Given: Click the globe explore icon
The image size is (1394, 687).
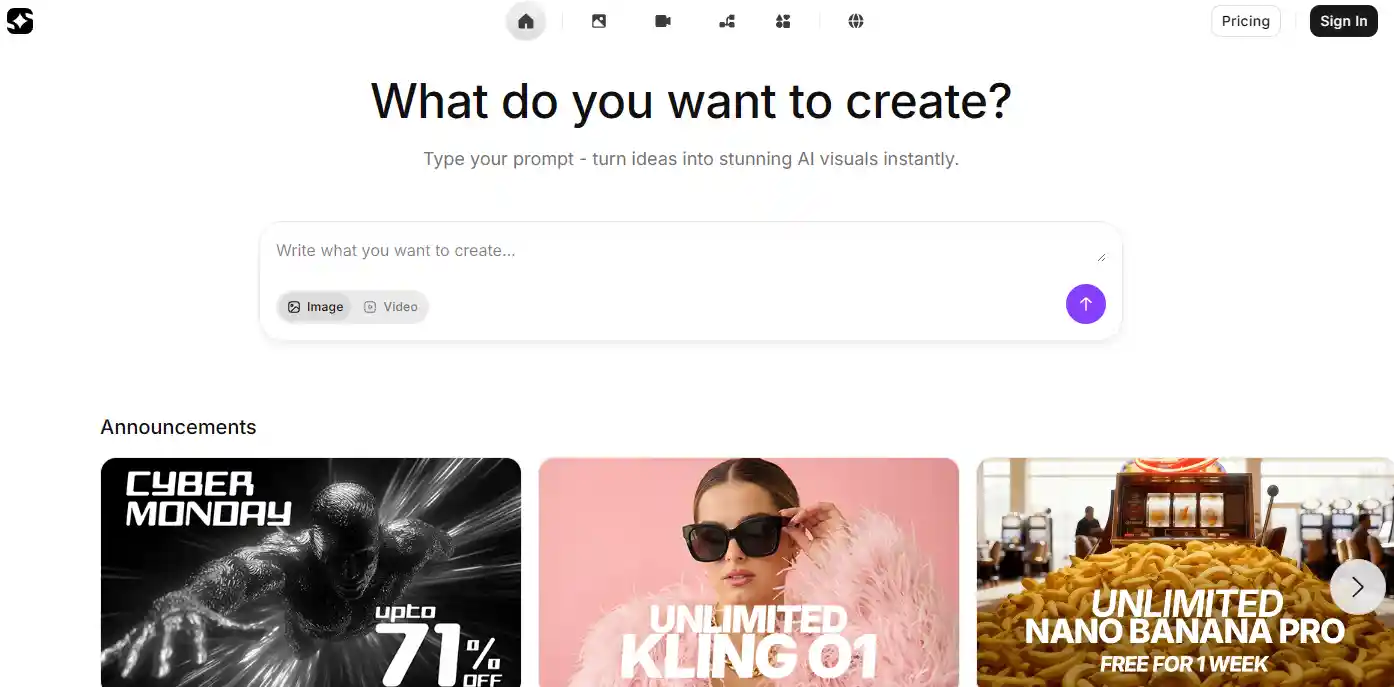Looking at the screenshot, I should click(x=856, y=21).
